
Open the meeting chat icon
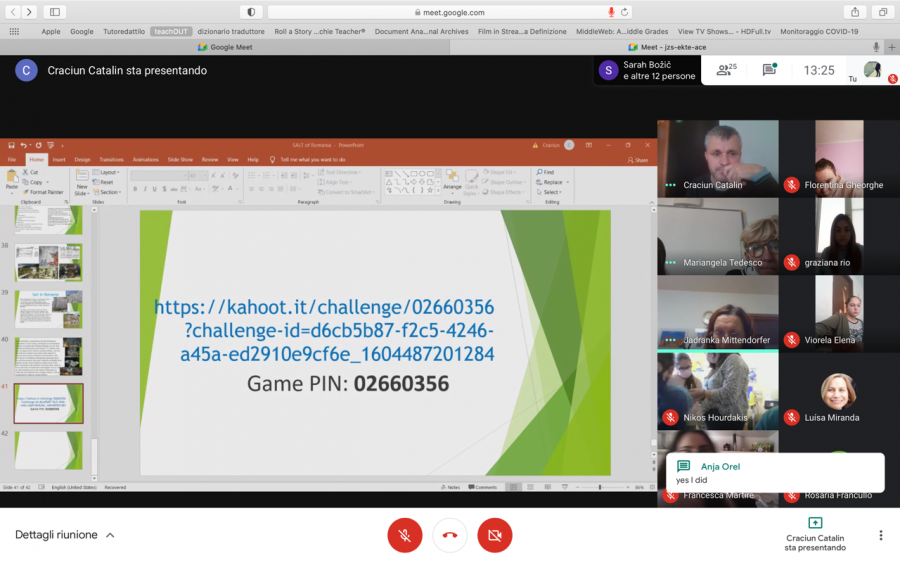[x=769, y=70]
